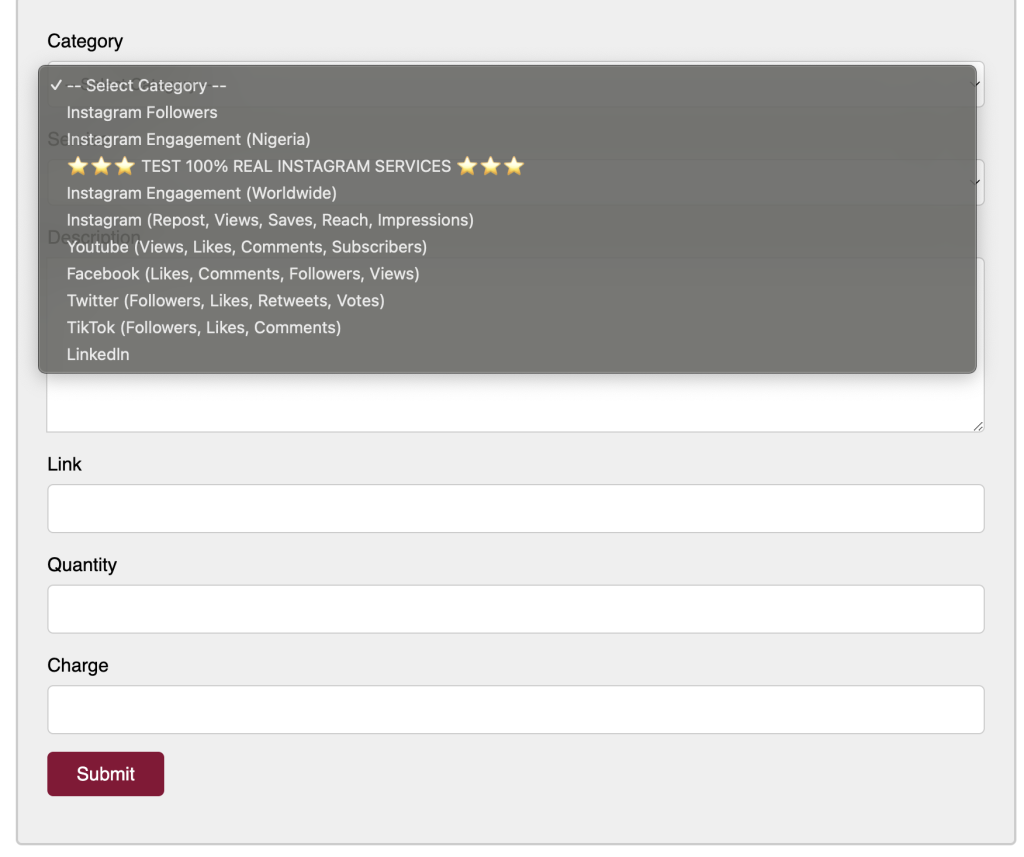Click the Category field label
Screen dimensions: 1024x857
click(x=85, y=41)
